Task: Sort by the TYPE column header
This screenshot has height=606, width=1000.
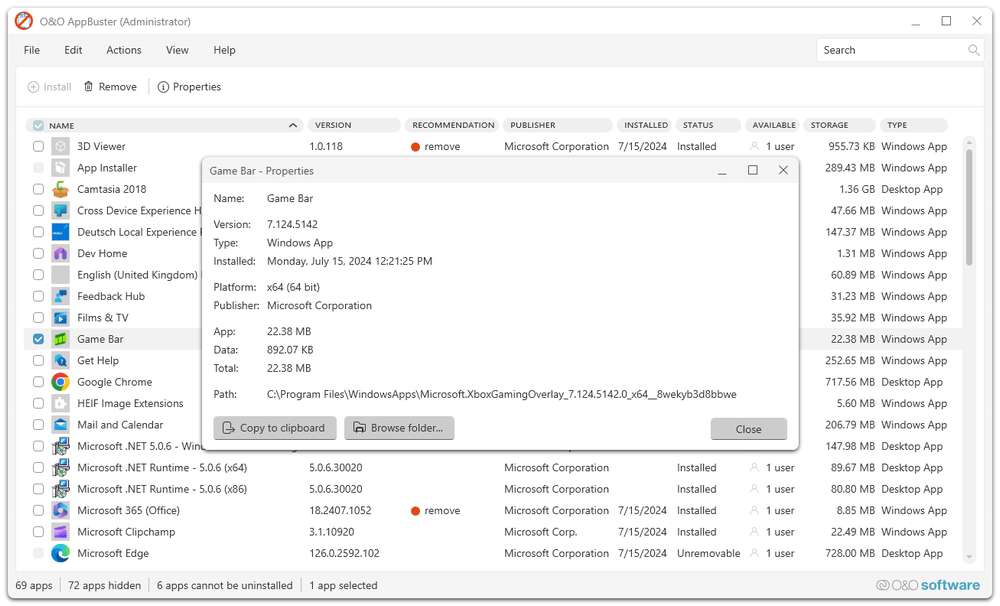Action: tap(914, 125)
